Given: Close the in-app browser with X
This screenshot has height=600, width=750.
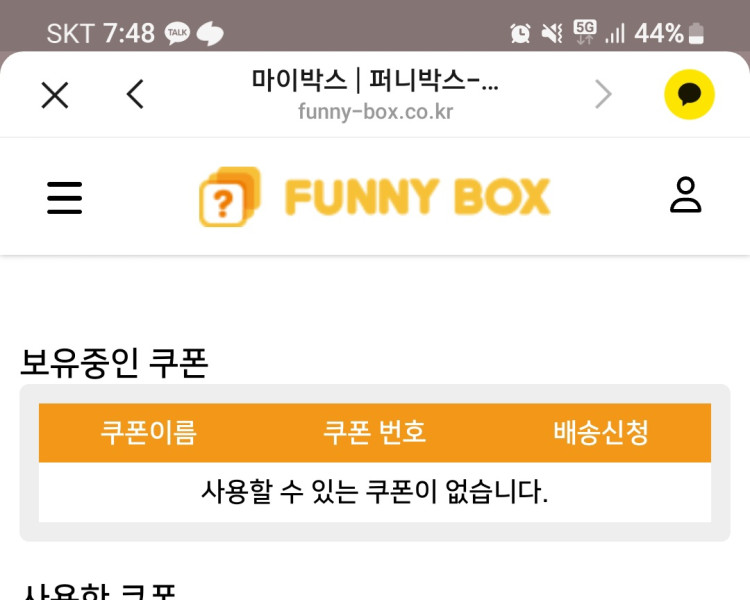Looking at the screenshot, I should [x=55, y=95].
